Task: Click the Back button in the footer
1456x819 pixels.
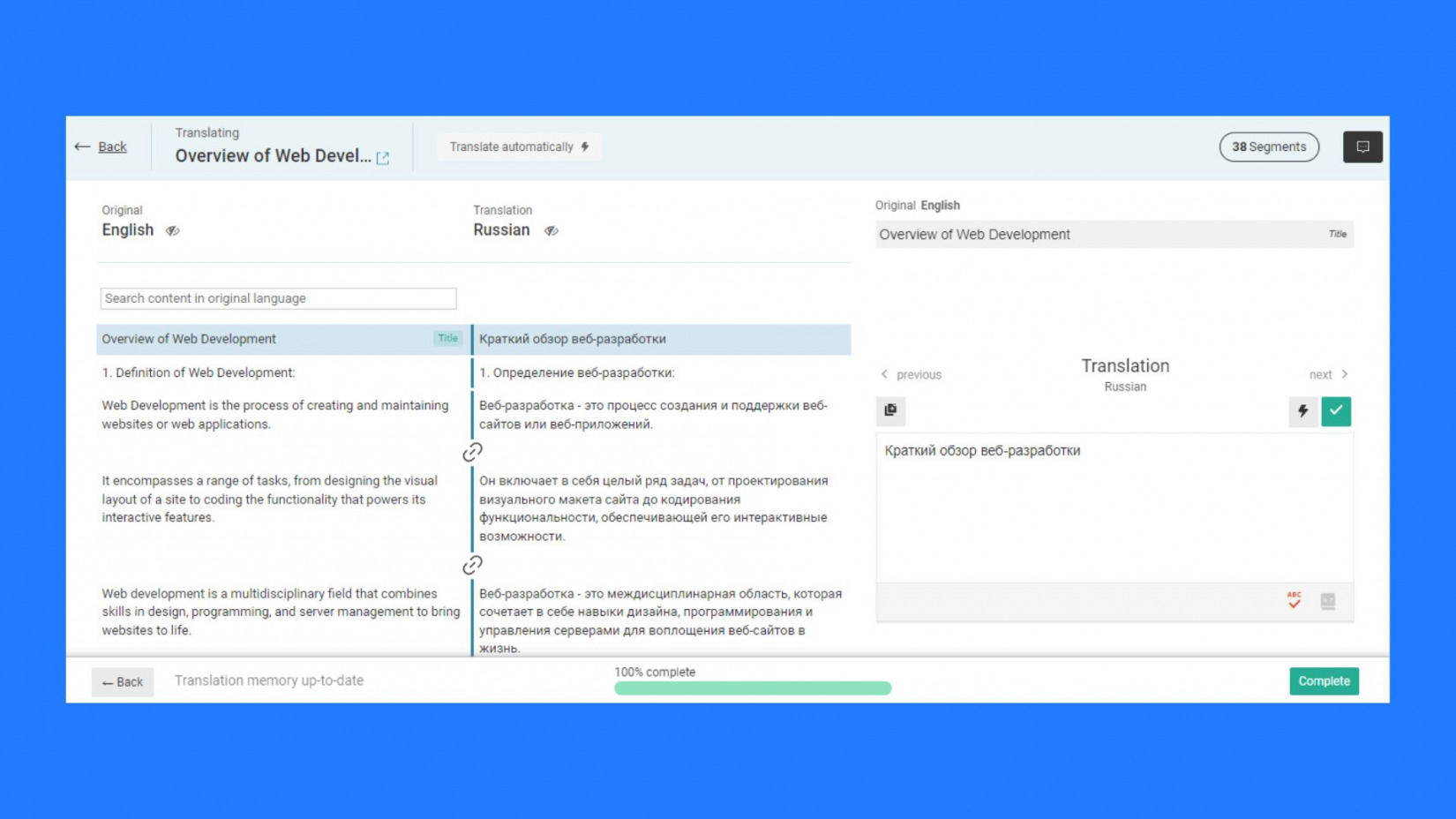Action: 123,681
